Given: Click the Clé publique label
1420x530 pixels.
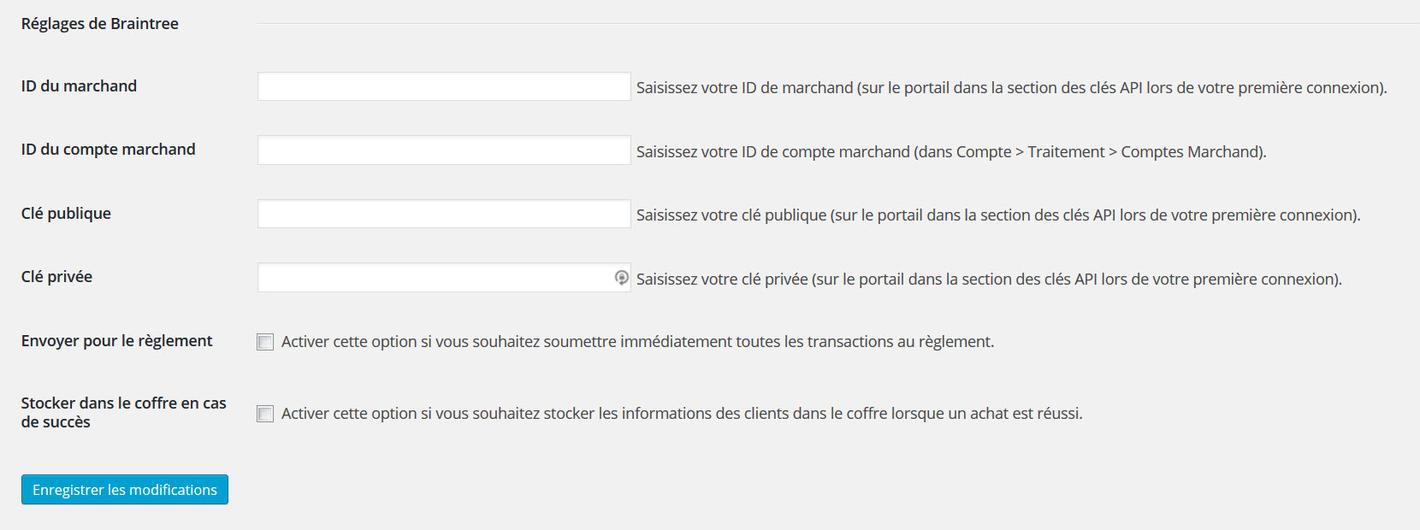Looking at the screenshot, I should click(66, 213).
